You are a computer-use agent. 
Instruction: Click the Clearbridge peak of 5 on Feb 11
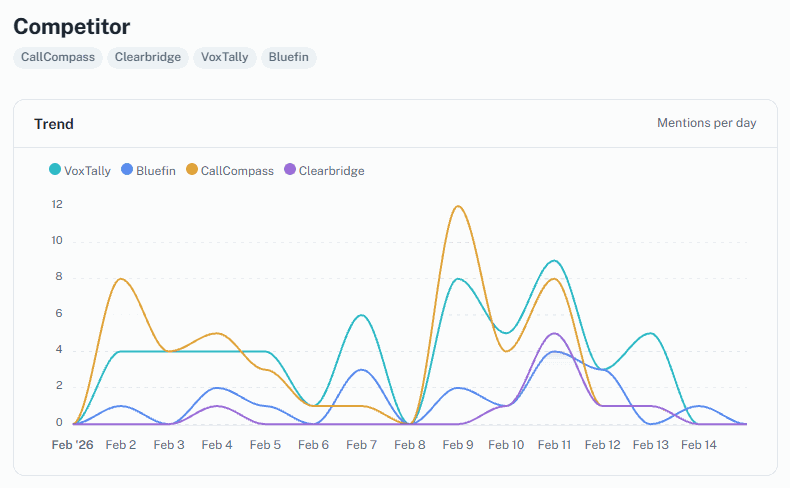[x=554, y=333]
